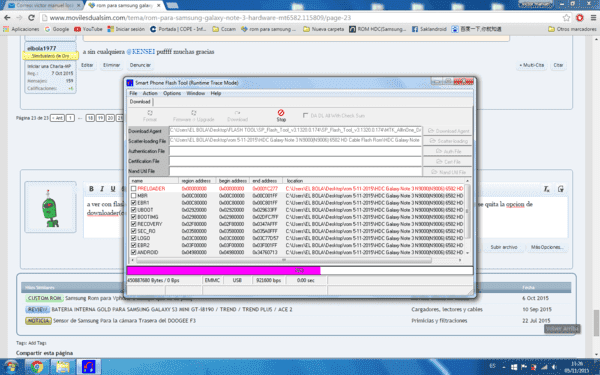Toggle the BOOTIMG partition checkbox

coord(134,217)
